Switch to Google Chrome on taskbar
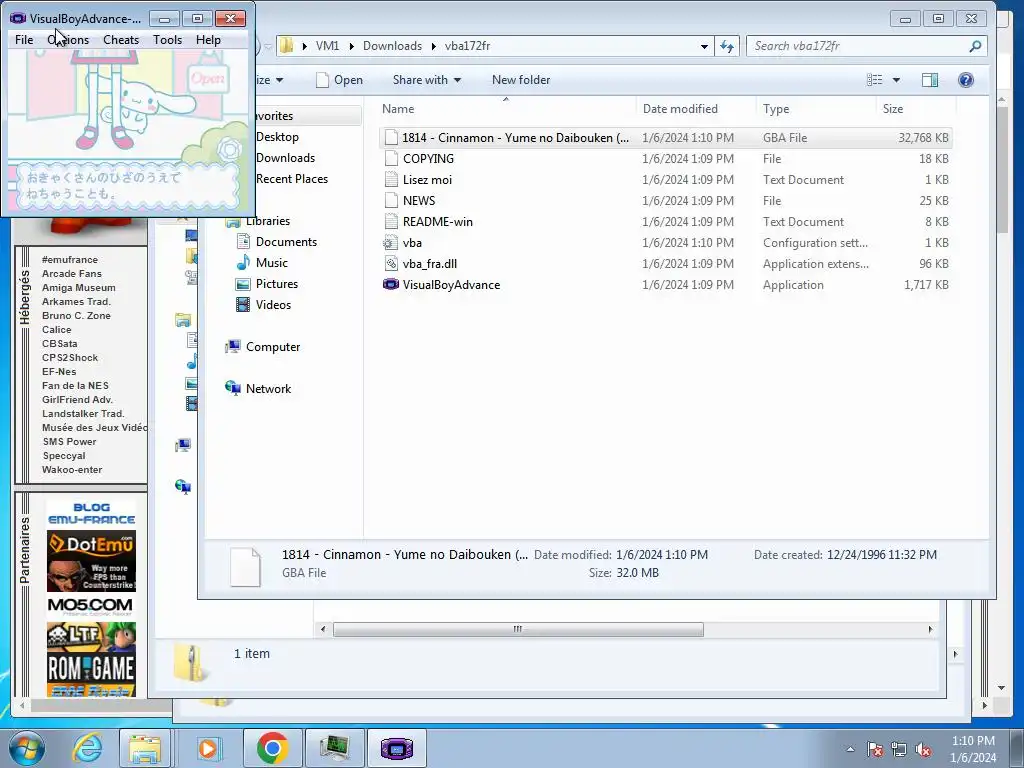Screen dimensions: 1024x768 (272, 748)
